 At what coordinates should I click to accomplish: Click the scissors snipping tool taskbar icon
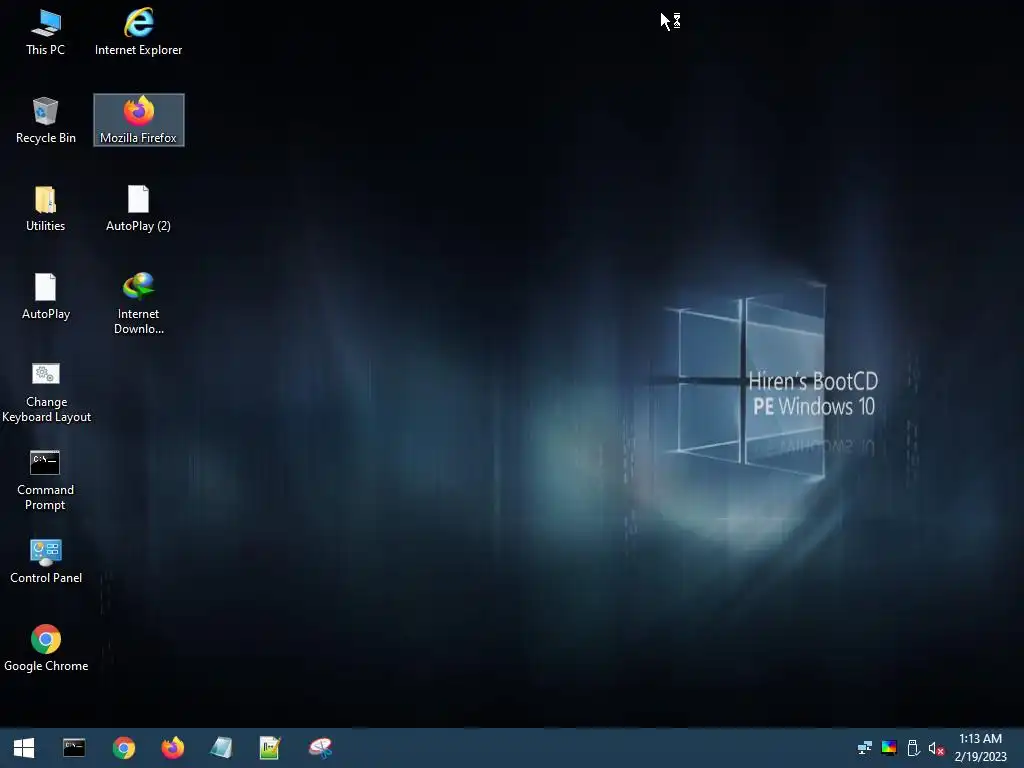pos(320,748)
